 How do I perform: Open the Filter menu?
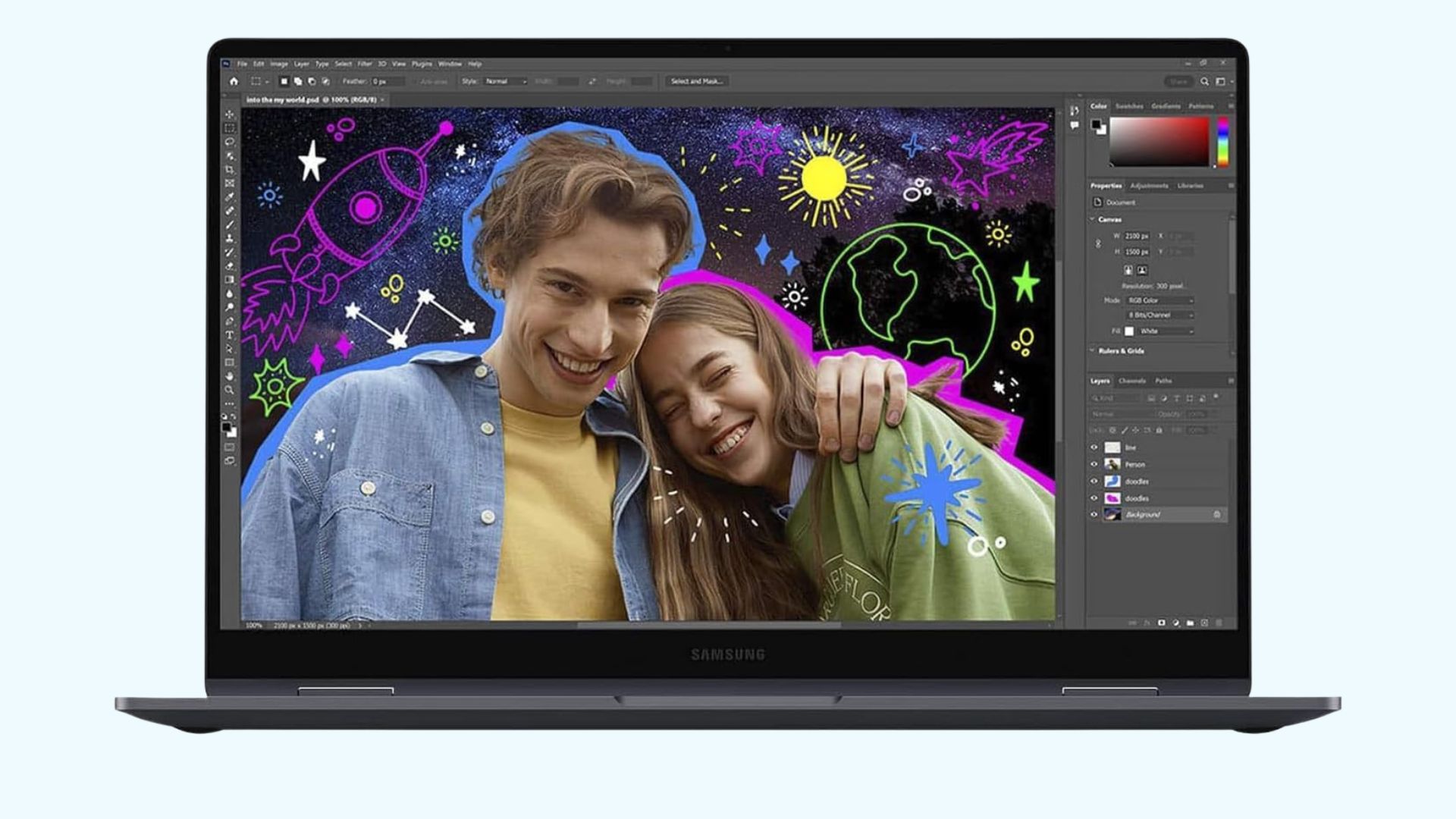[x=365, y=64]
